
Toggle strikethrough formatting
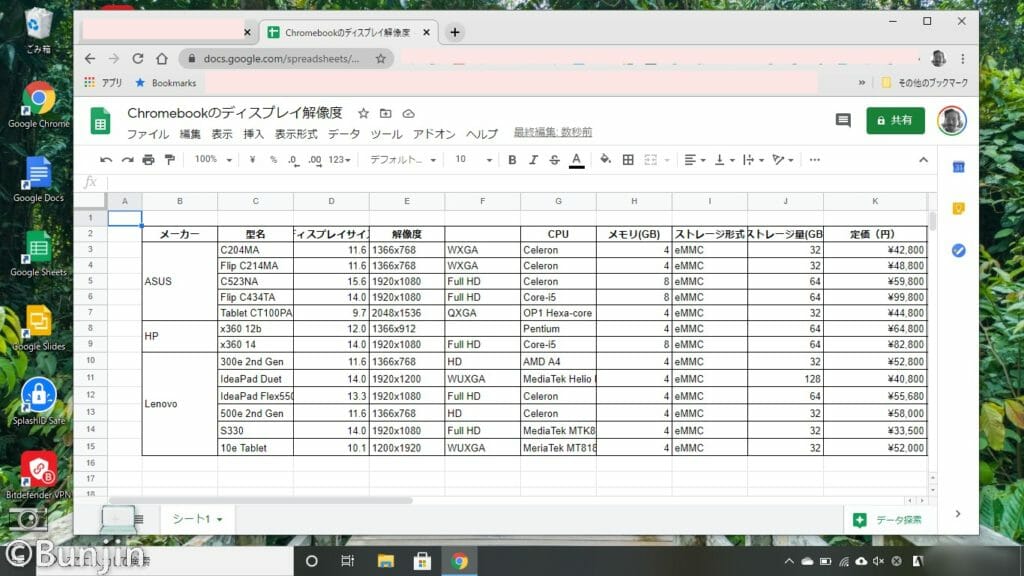pos(554,160)
